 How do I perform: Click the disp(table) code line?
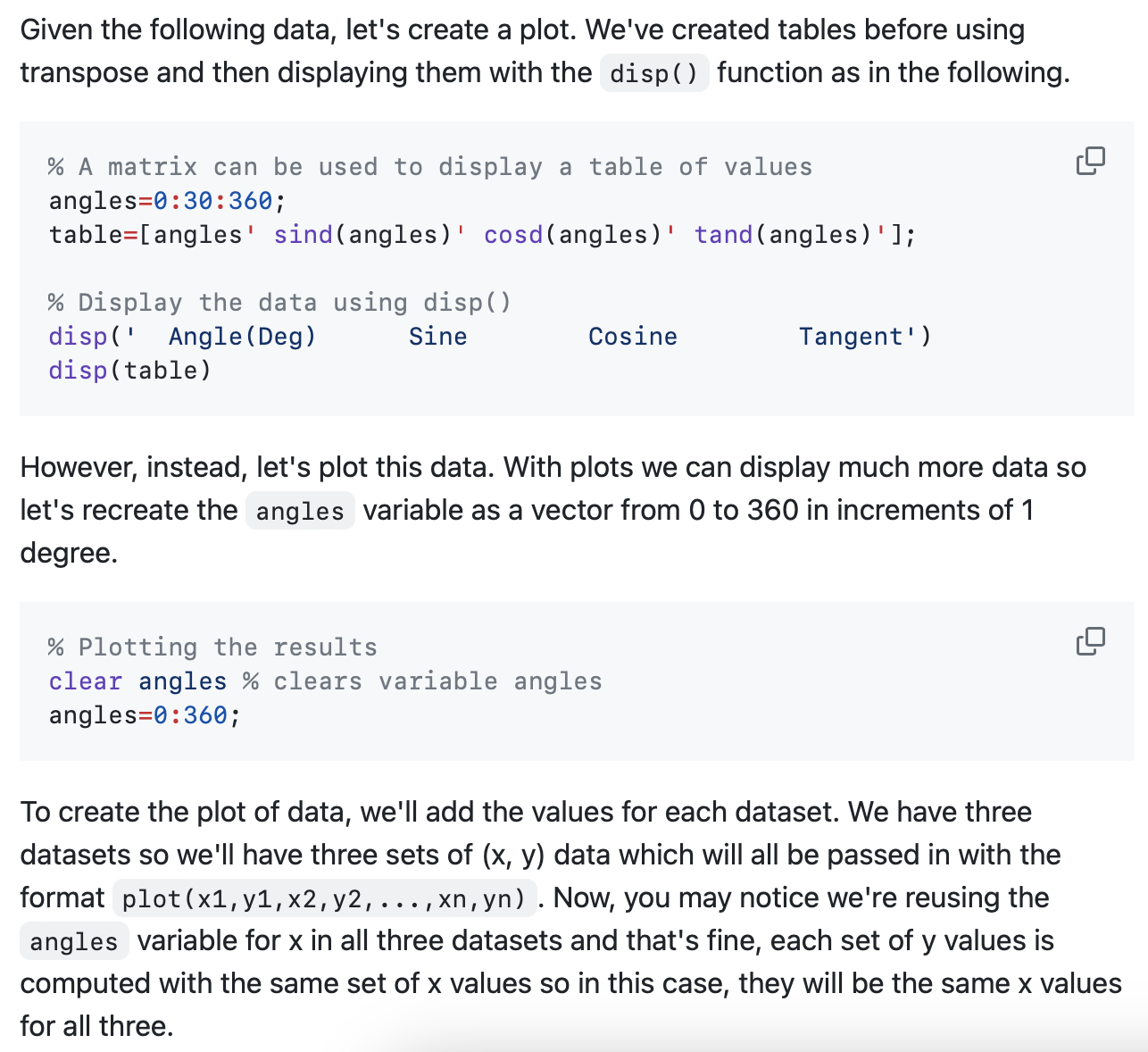[130, 371]
